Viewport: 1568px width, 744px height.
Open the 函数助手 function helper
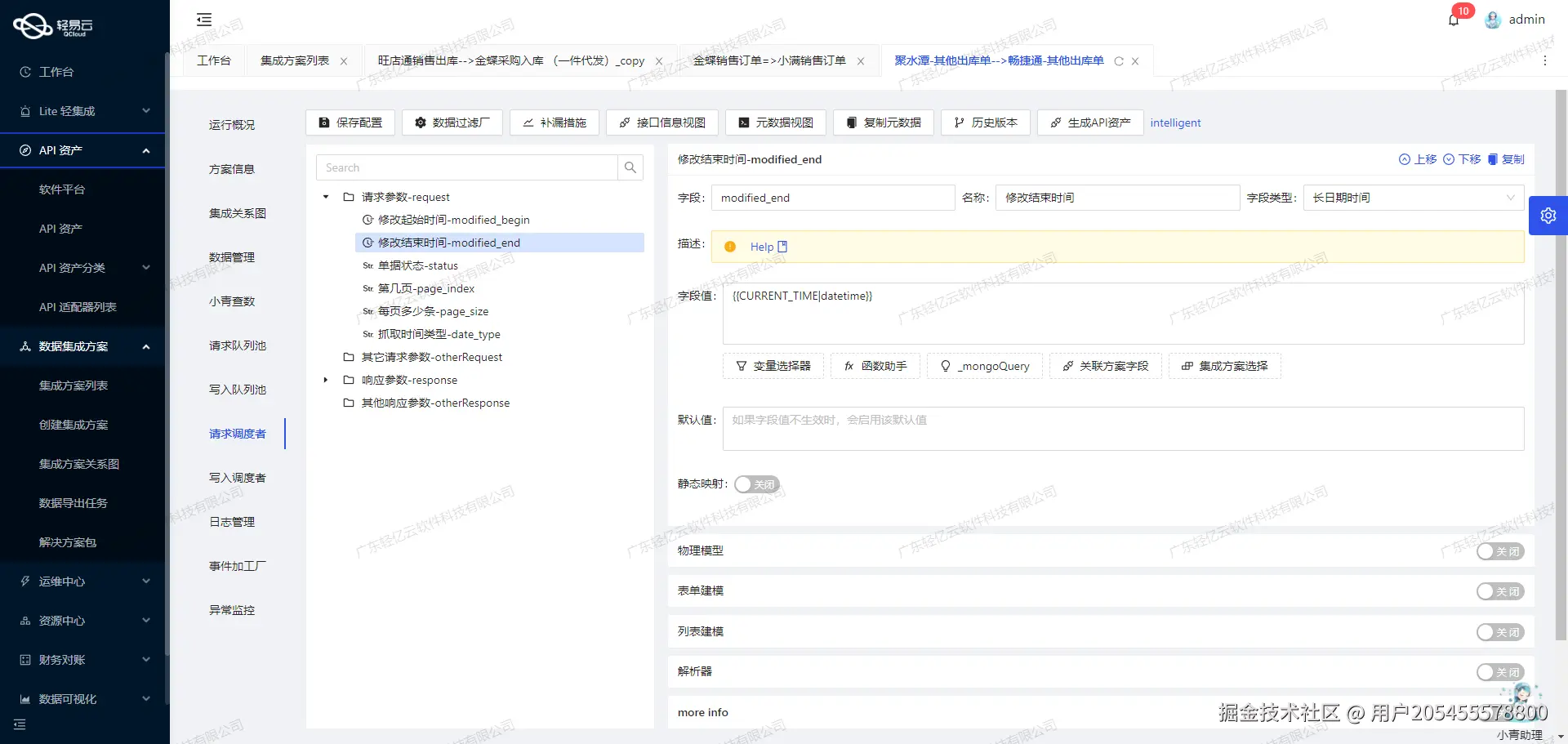pyautogui.click(x=874, y=366)
